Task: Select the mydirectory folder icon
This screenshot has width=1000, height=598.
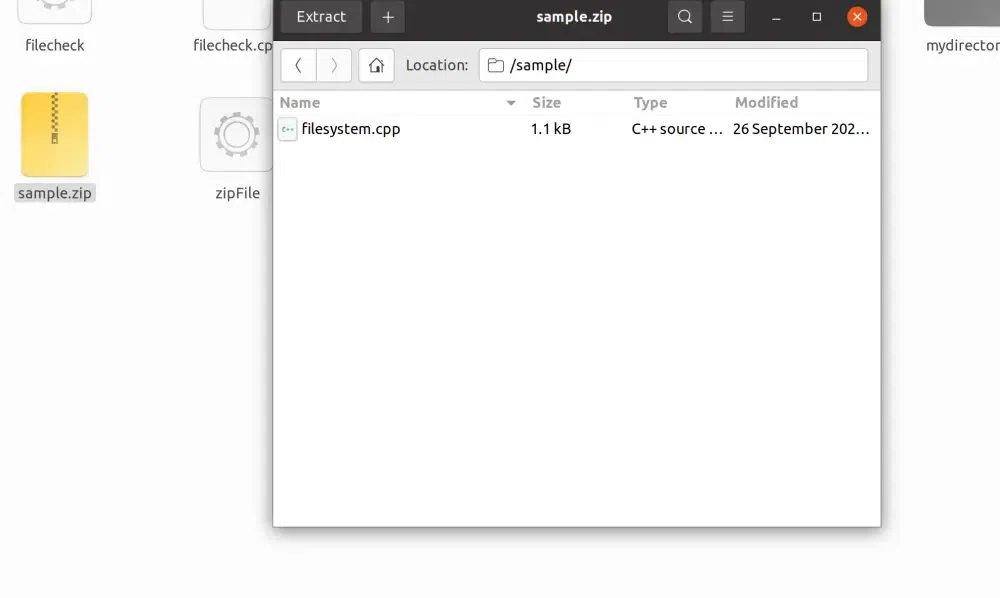Action: 962,12
